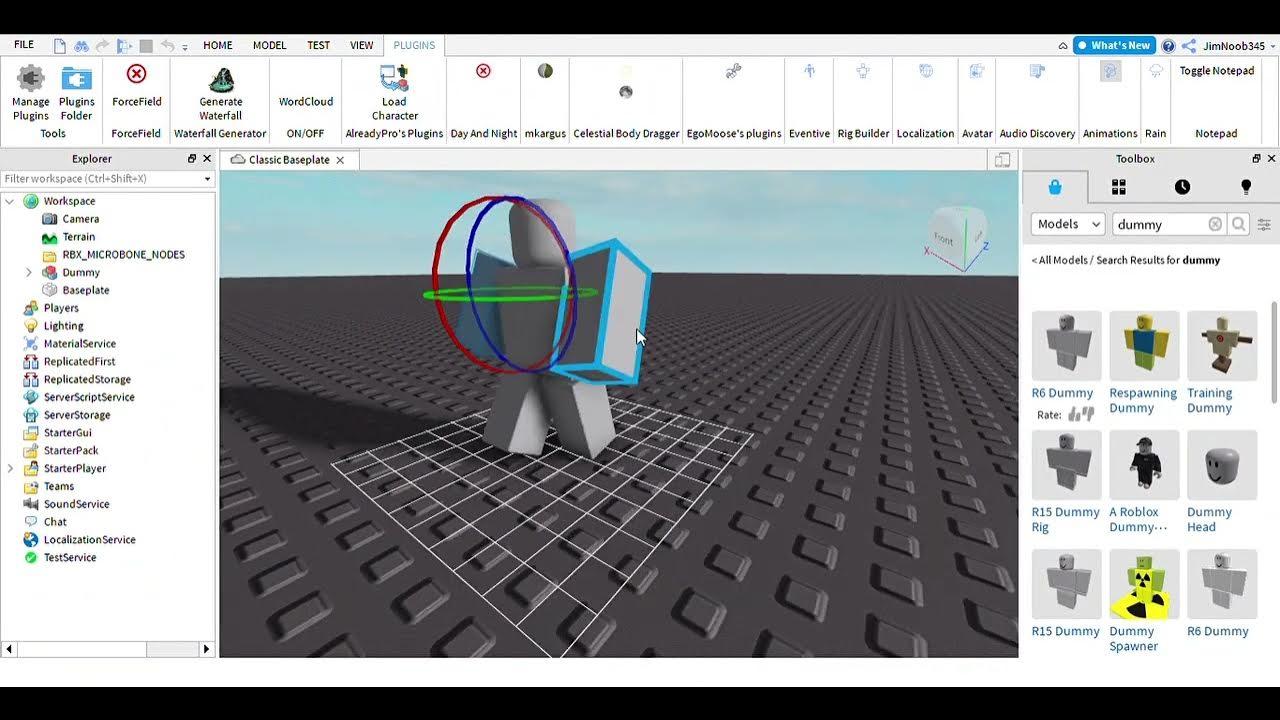Click the Rain plugin icon

[x=1156, y=71]
